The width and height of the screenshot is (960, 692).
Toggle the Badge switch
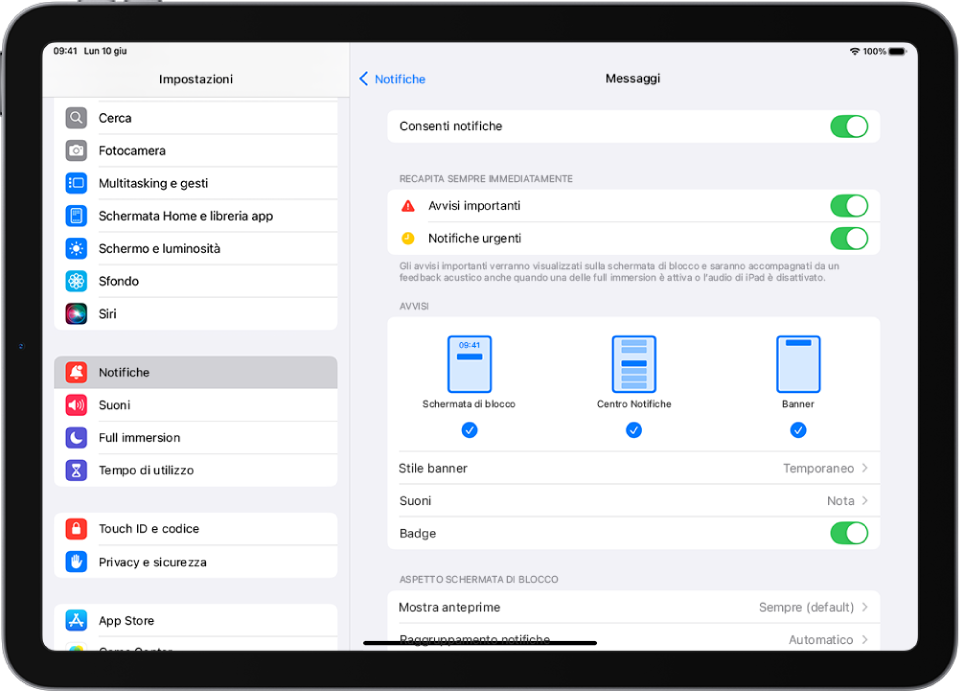pyautogui.click(x=849, y=533)
